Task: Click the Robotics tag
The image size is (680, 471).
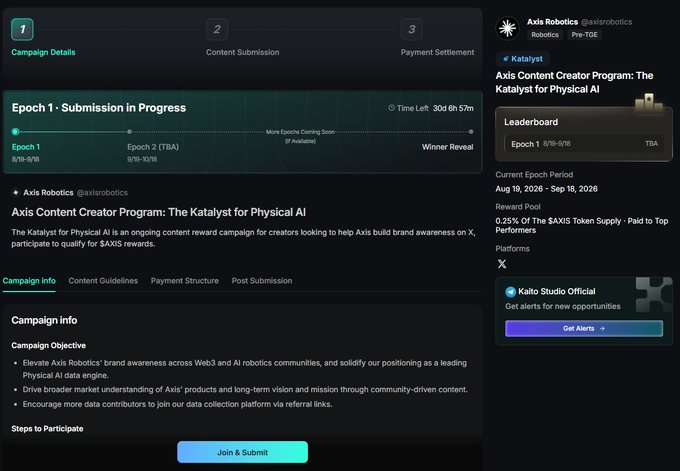Action: point(545,35)
